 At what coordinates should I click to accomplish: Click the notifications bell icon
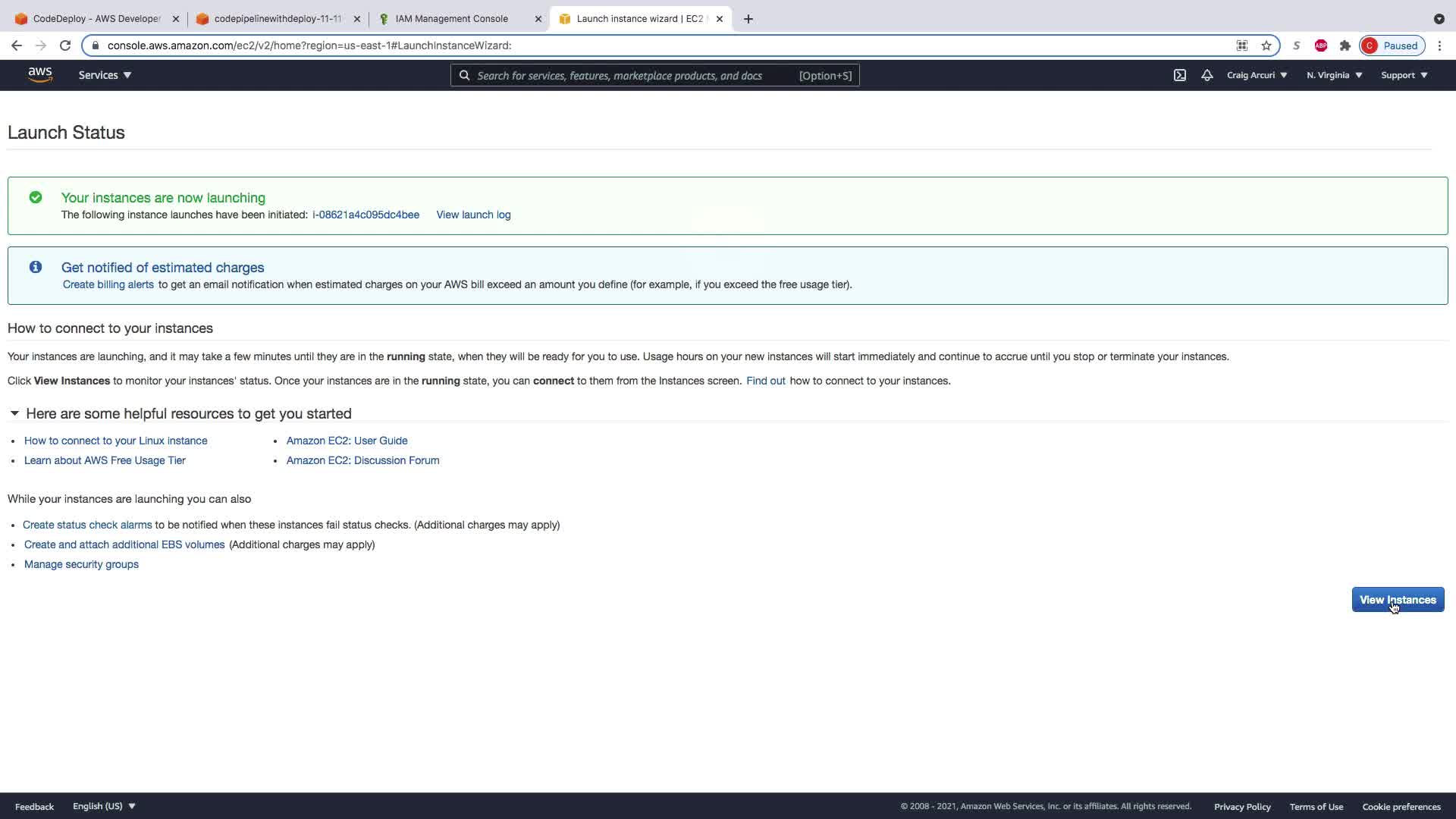pos(1207,75)
